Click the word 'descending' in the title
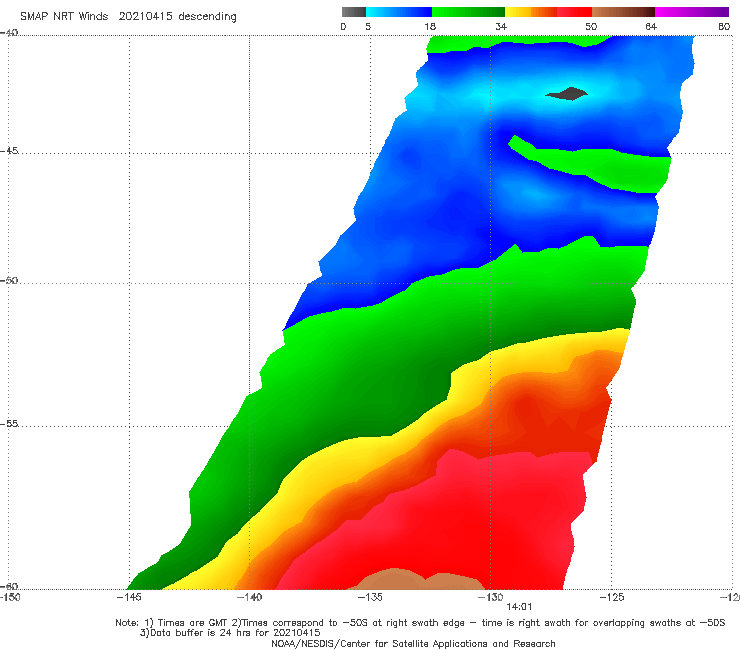Viewport: 740px width, 650px height. point(208,17)
